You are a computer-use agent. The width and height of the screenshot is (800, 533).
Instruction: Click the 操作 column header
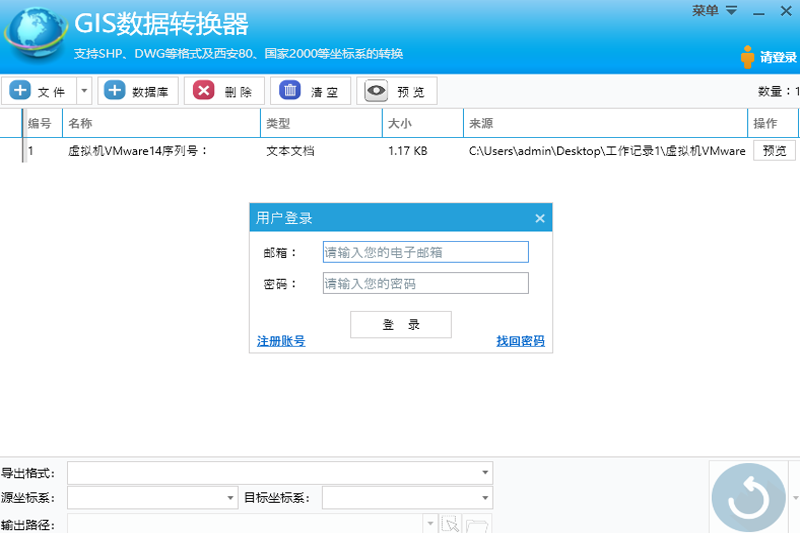click(773, 123)
